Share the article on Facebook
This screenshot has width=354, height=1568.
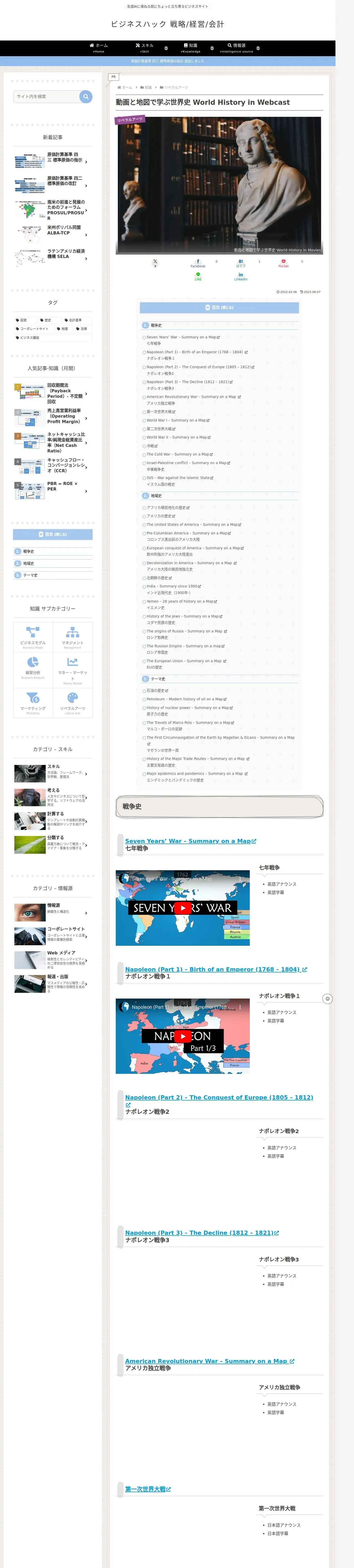pos(198,263)
